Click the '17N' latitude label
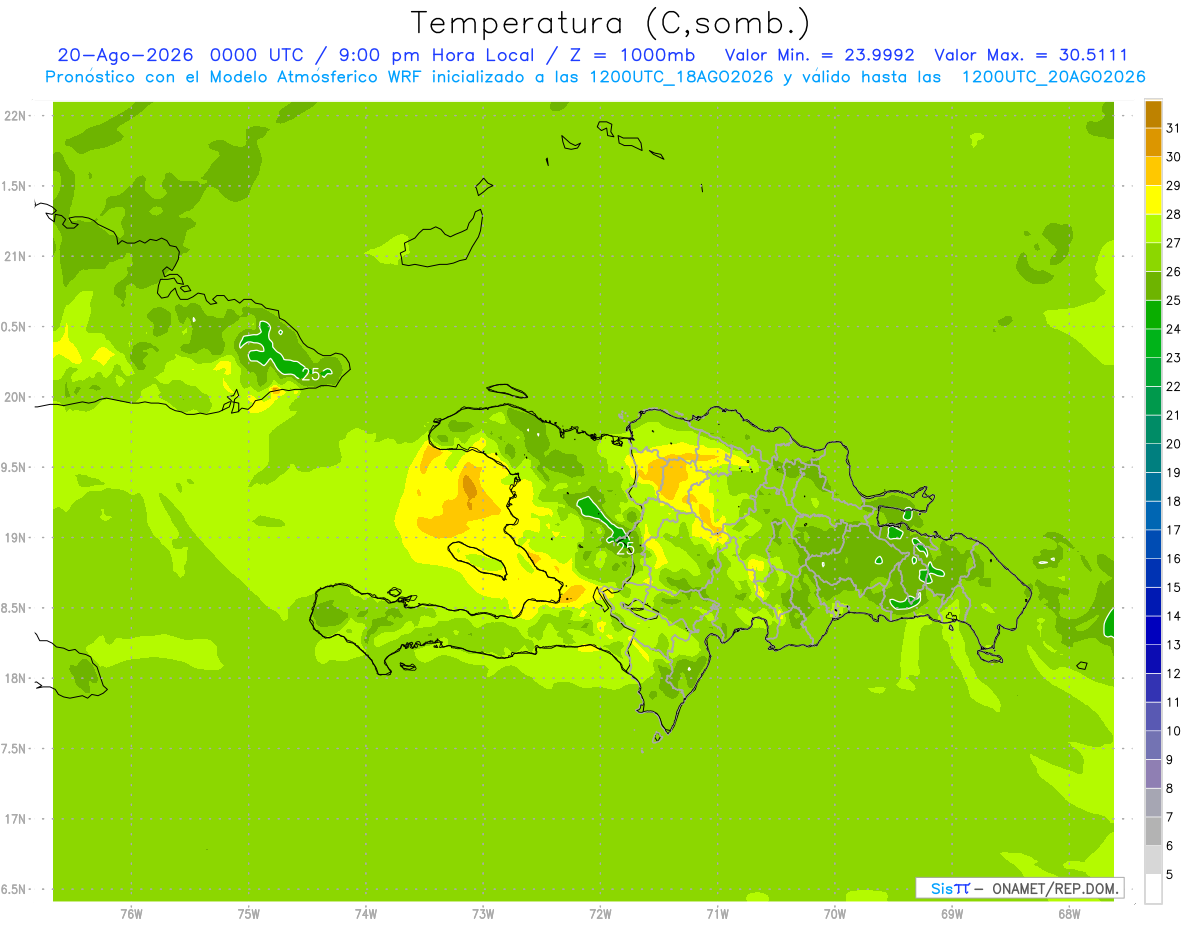 tap(16, 819)
